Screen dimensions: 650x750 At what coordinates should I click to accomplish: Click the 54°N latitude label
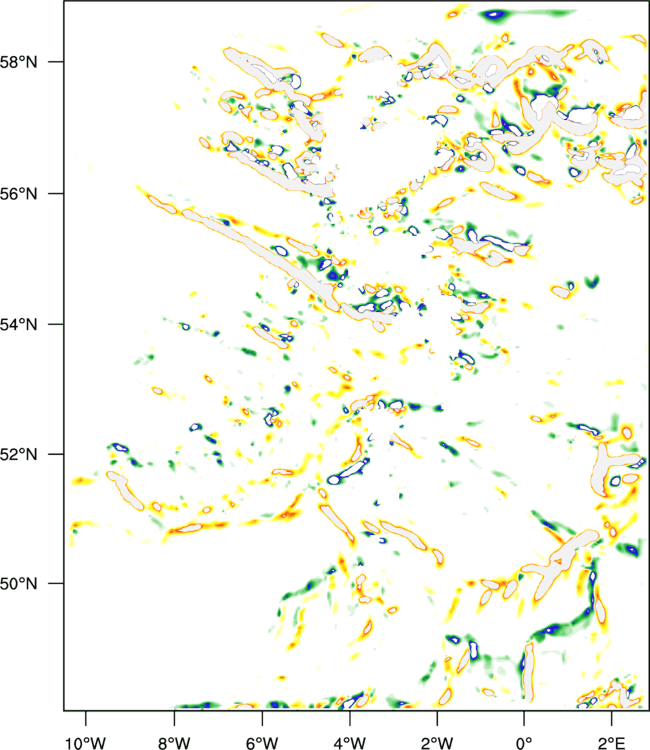coord(18,324)
